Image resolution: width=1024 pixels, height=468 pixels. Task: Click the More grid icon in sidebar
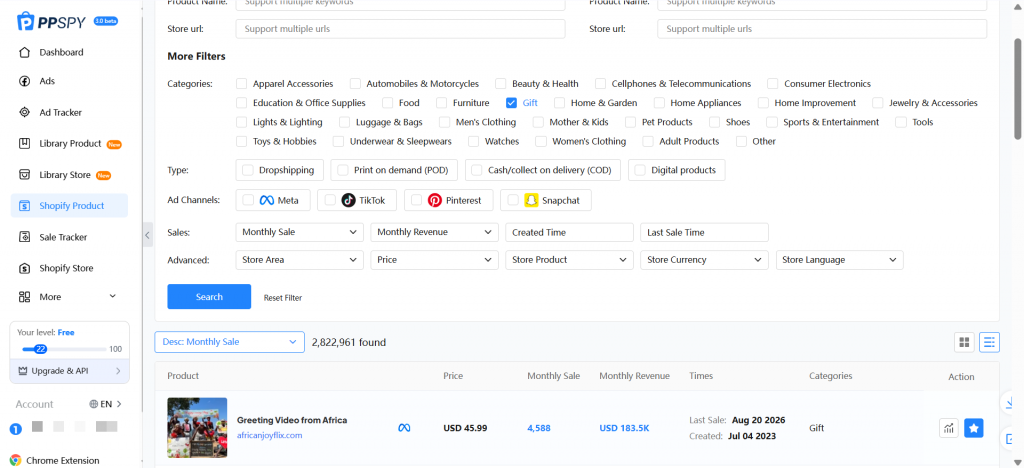pyautogui.click(x=24, y=297)
